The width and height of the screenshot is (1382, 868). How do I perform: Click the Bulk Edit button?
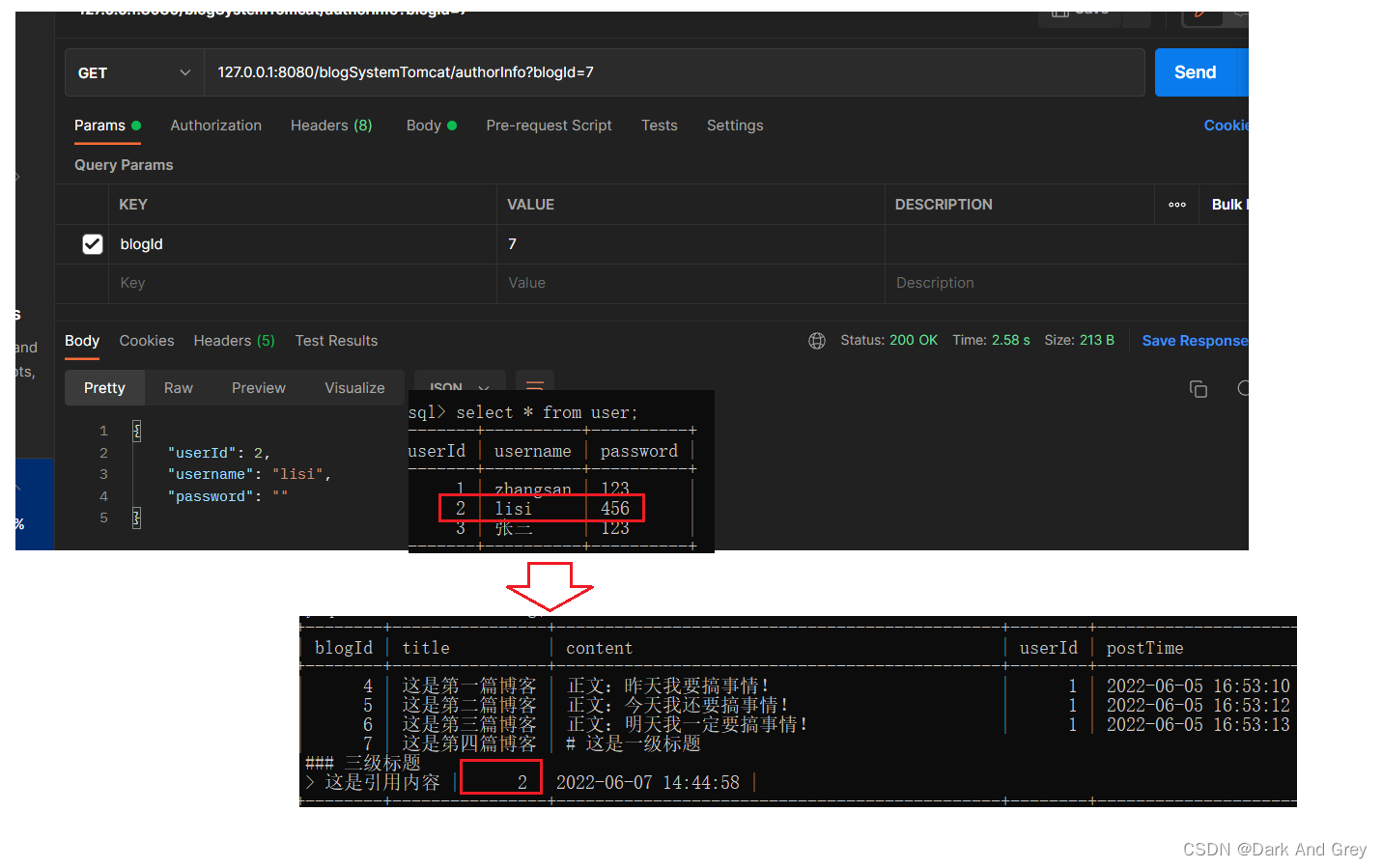[x=1229, y=205]
